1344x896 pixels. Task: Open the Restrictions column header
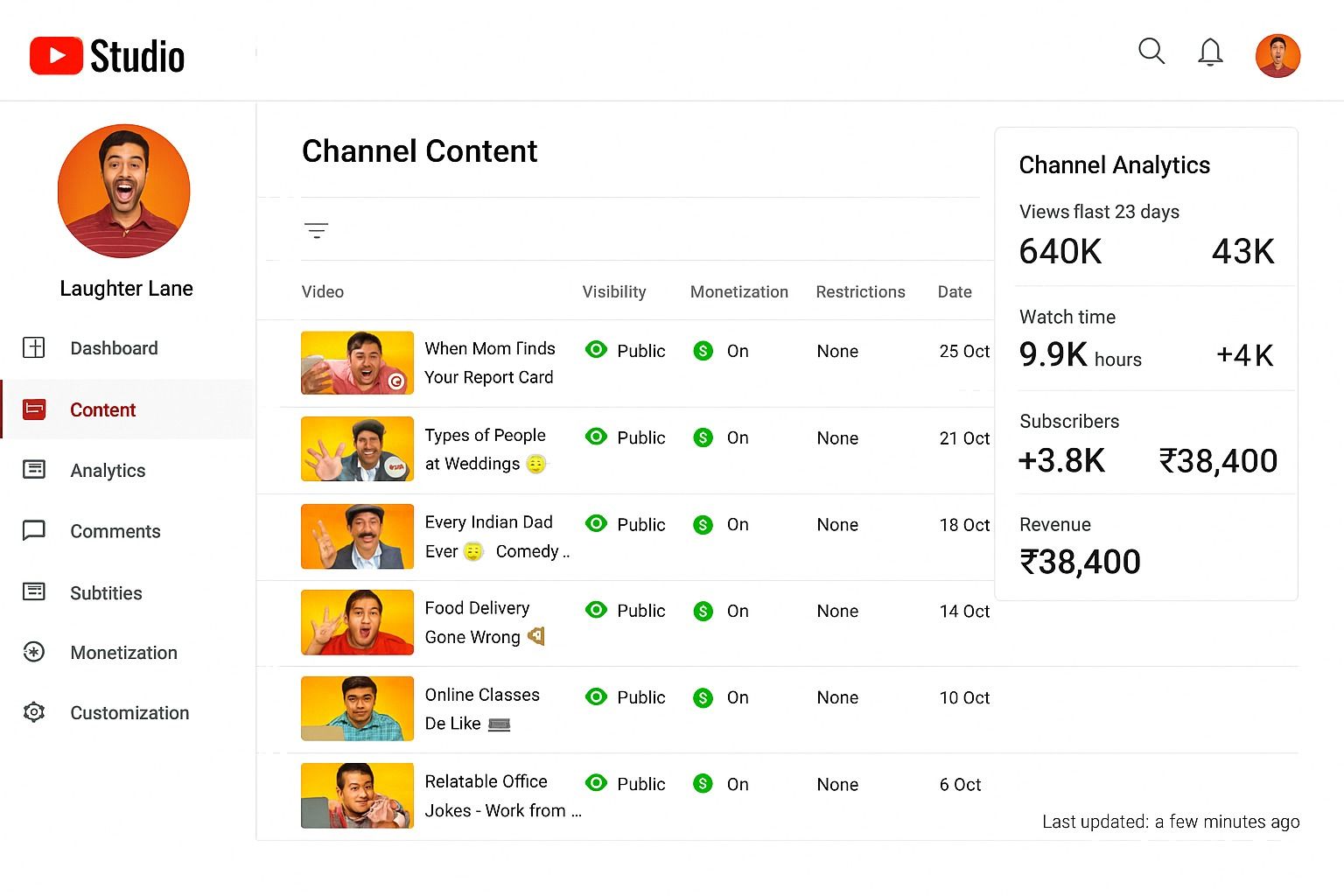pyautogui.click(x=861, y=291)
